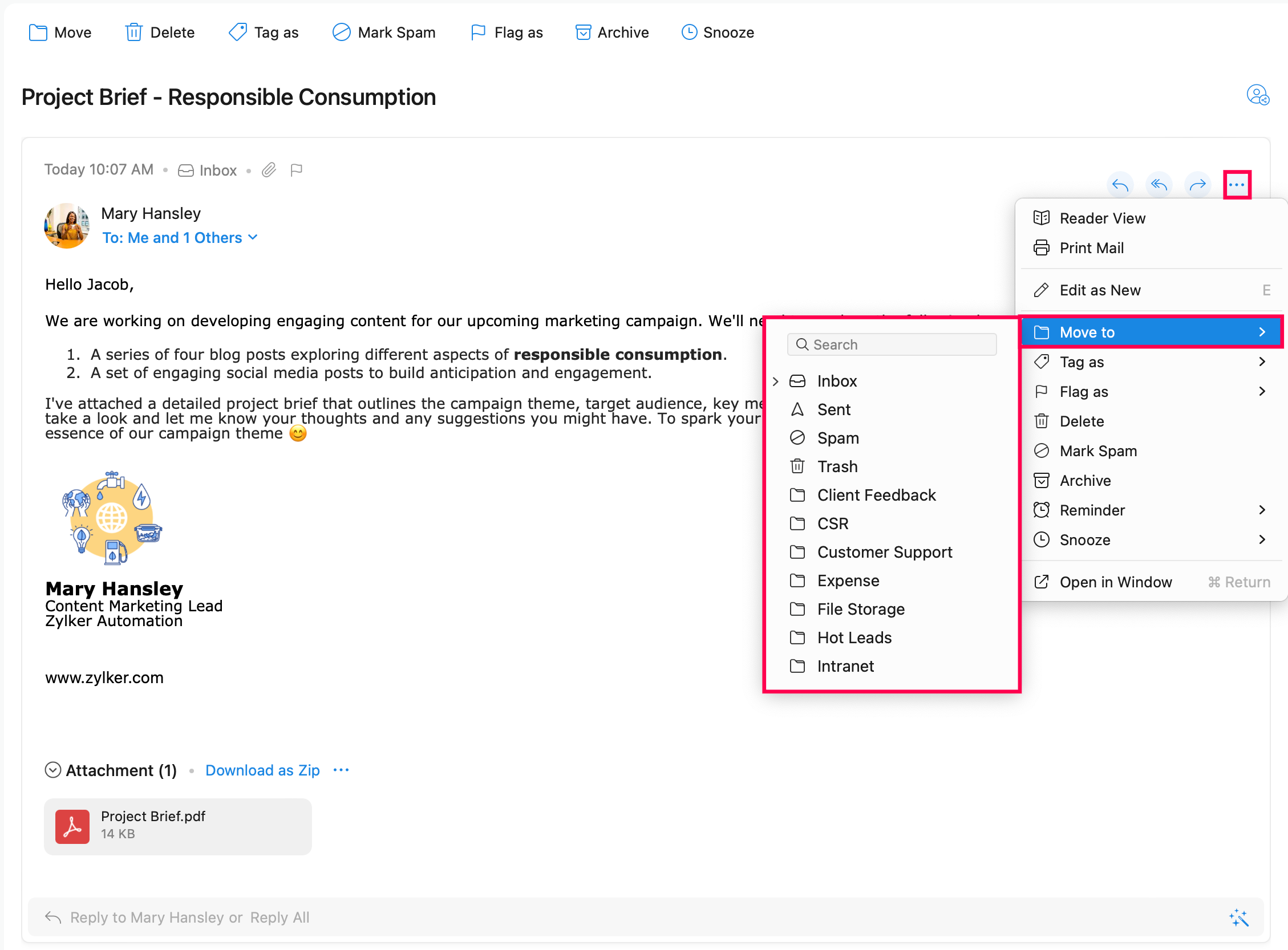Click the AI sparkle icon in reply bar
1288x950 pixels.
point(1238,918)
